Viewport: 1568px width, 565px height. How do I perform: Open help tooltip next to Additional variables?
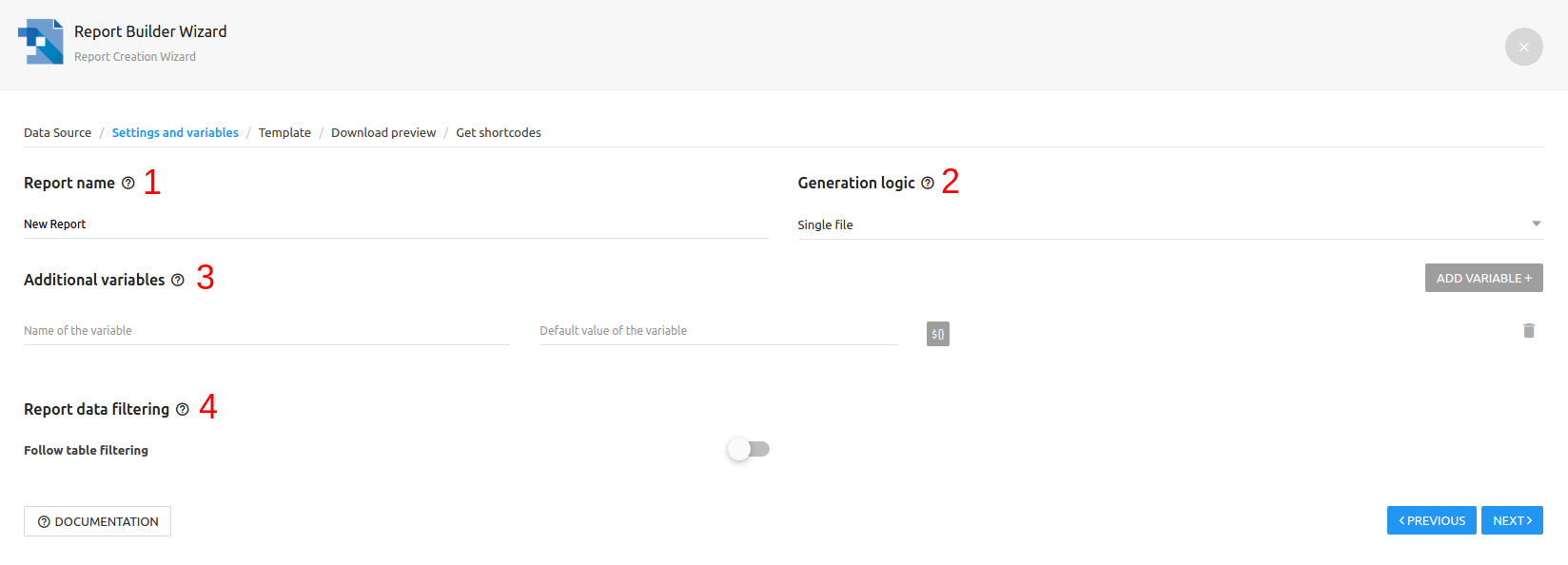pyautogui.click(x=178, y=280)
